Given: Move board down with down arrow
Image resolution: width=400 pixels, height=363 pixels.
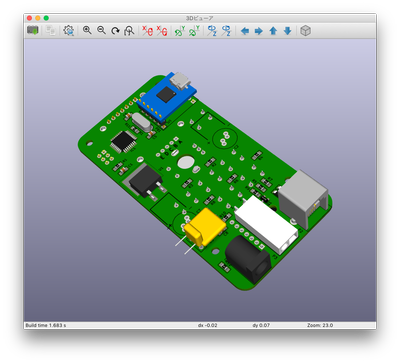Looking at the screenshot, I should click(287, 31).
